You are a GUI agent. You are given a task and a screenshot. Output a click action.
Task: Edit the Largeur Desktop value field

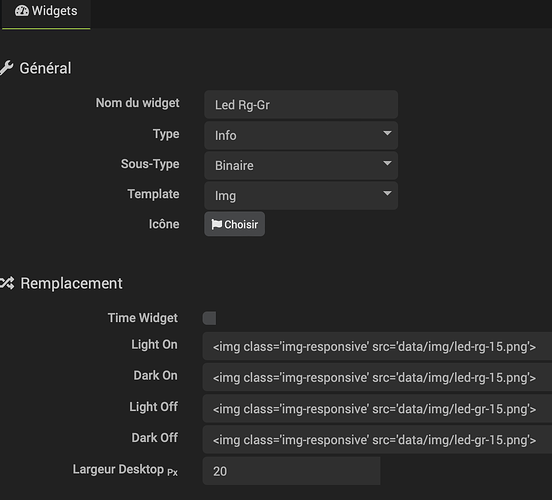click(291, 471)
